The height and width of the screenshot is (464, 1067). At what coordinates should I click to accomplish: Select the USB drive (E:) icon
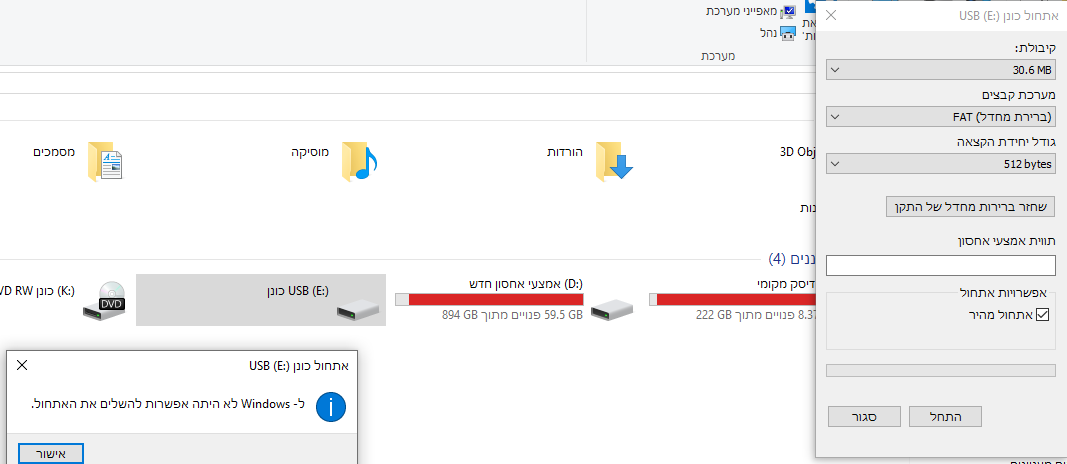tap(359, 311)
